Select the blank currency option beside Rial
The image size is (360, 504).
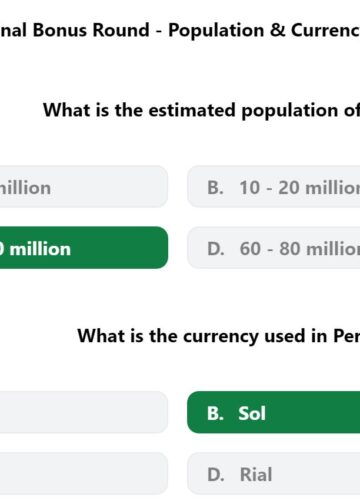(84, 473)
